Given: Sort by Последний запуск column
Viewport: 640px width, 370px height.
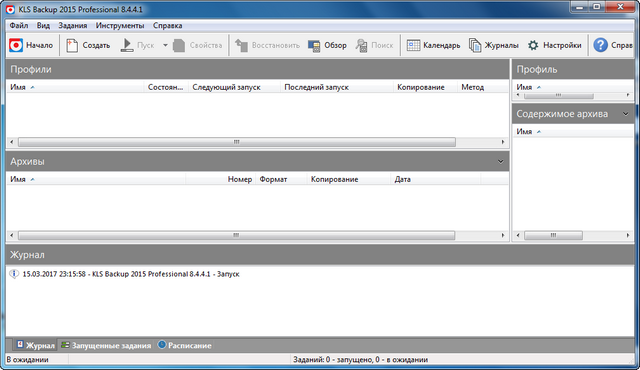Looking at the screenshot, I should [337, 87].
